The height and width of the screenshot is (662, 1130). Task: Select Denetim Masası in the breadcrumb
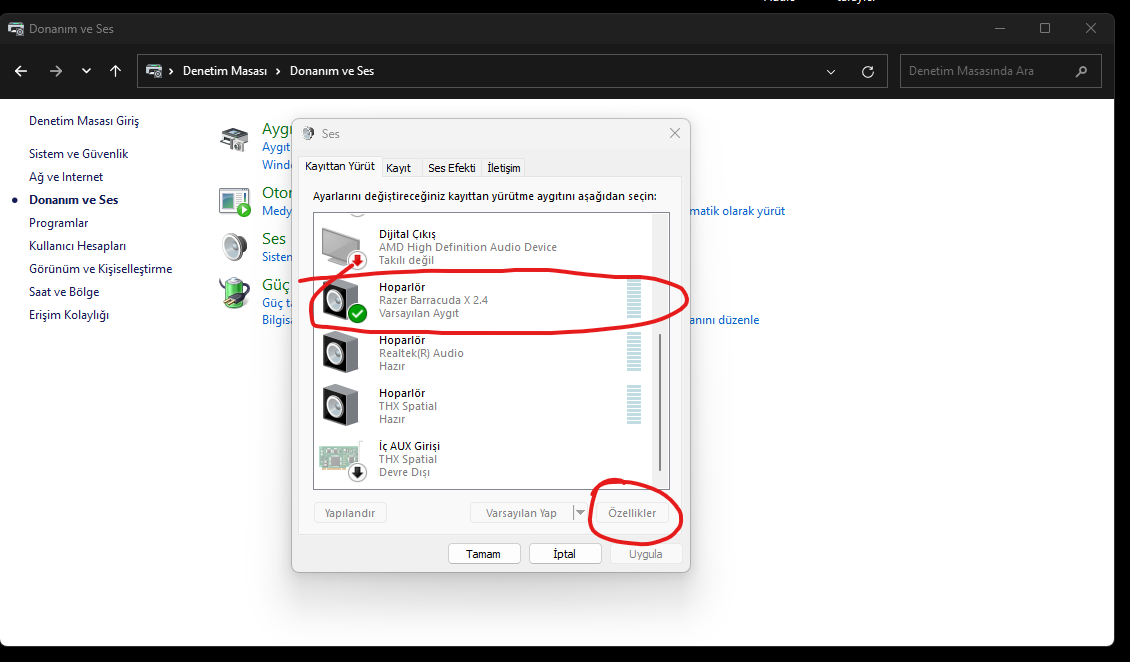pyautogui.click(x=225, y=71)
